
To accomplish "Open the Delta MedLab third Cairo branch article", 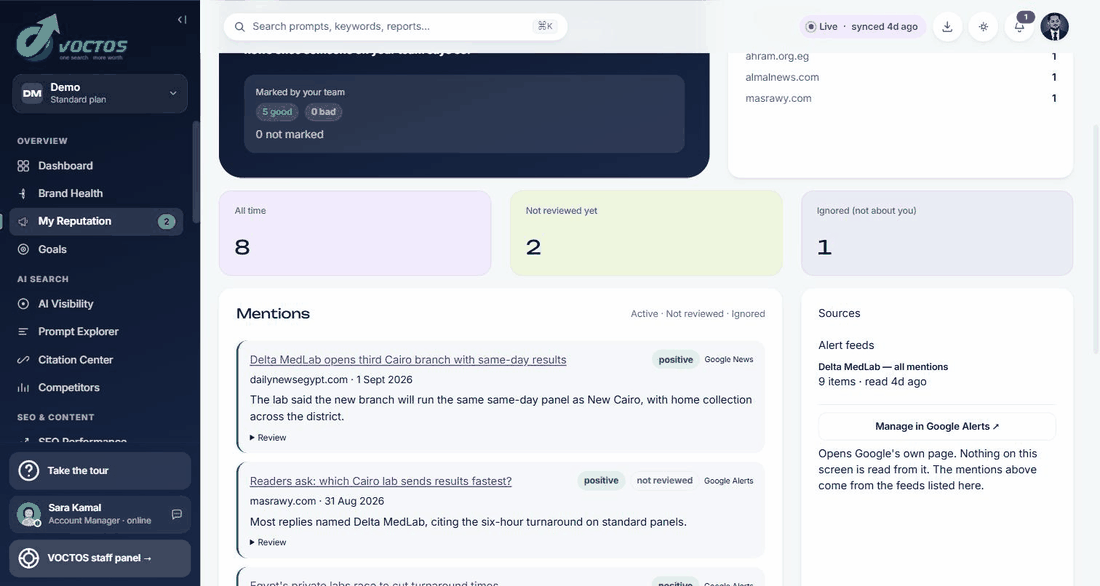I will click(x=408, y=359).
